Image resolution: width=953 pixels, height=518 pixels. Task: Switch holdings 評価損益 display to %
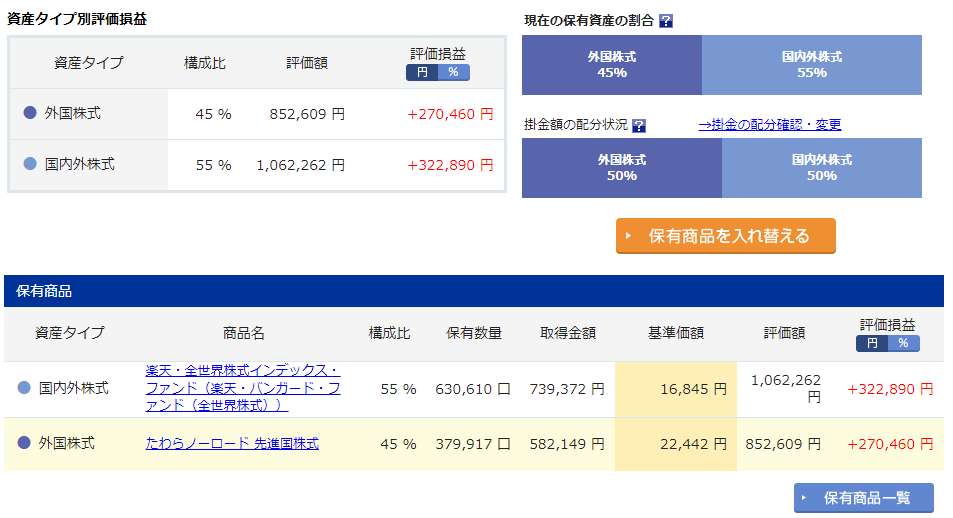[x=904, y=343]
